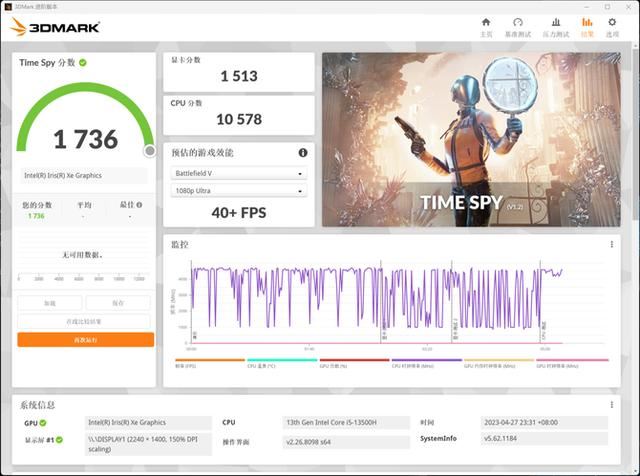Toggle the teal CPU temperature legend
The height and width of the screenshot is (476, 640).
281,364
